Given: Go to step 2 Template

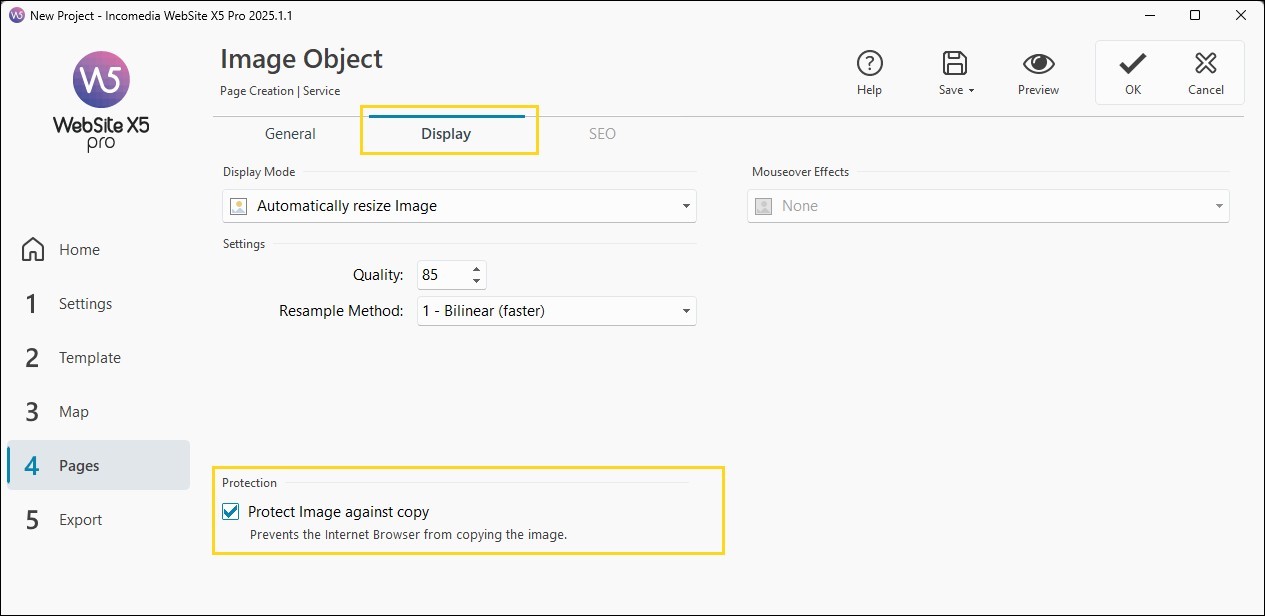Looking at the screenshot, I should 98,358.
